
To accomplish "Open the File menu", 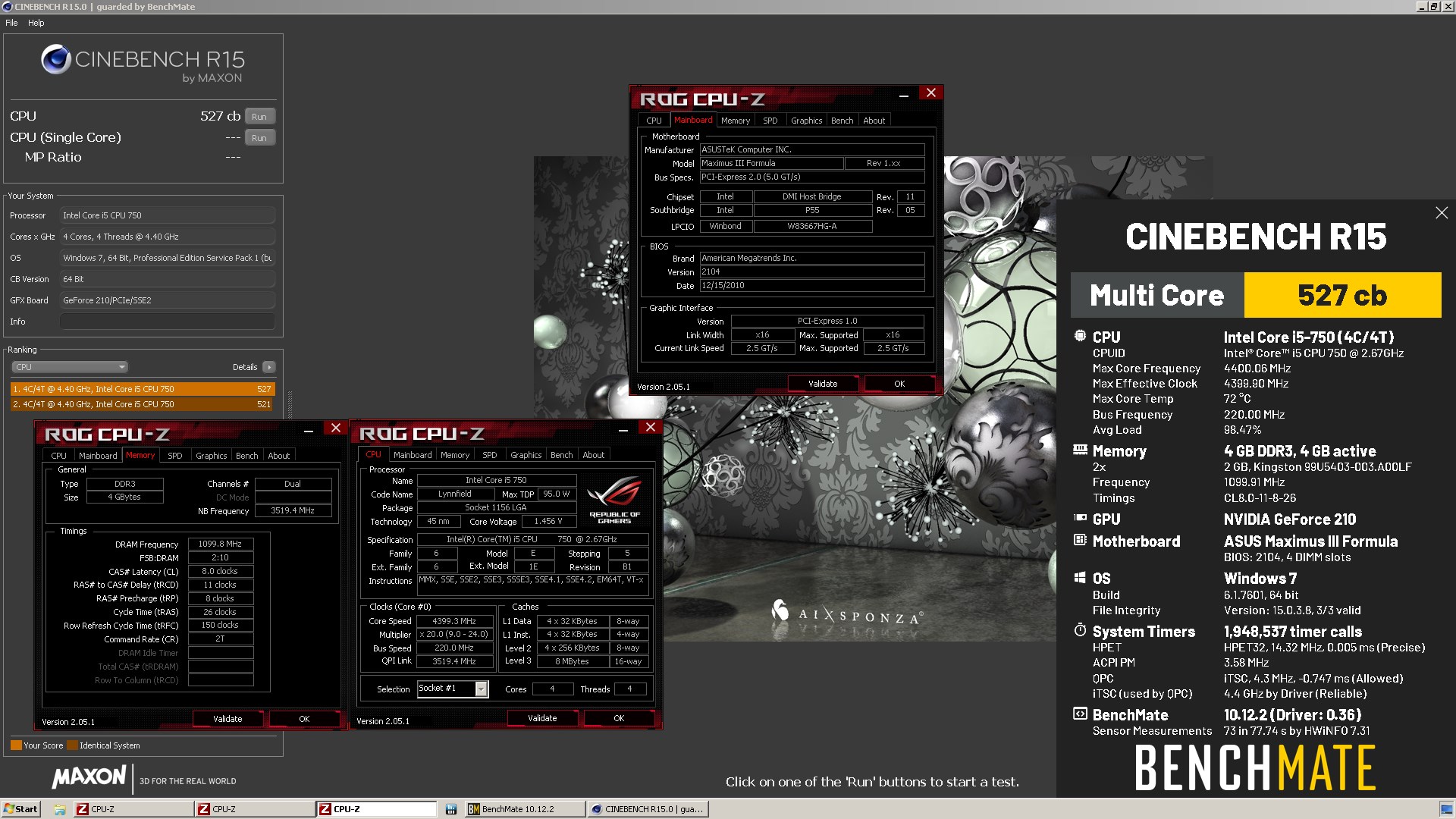I will (x=11, y=23).
